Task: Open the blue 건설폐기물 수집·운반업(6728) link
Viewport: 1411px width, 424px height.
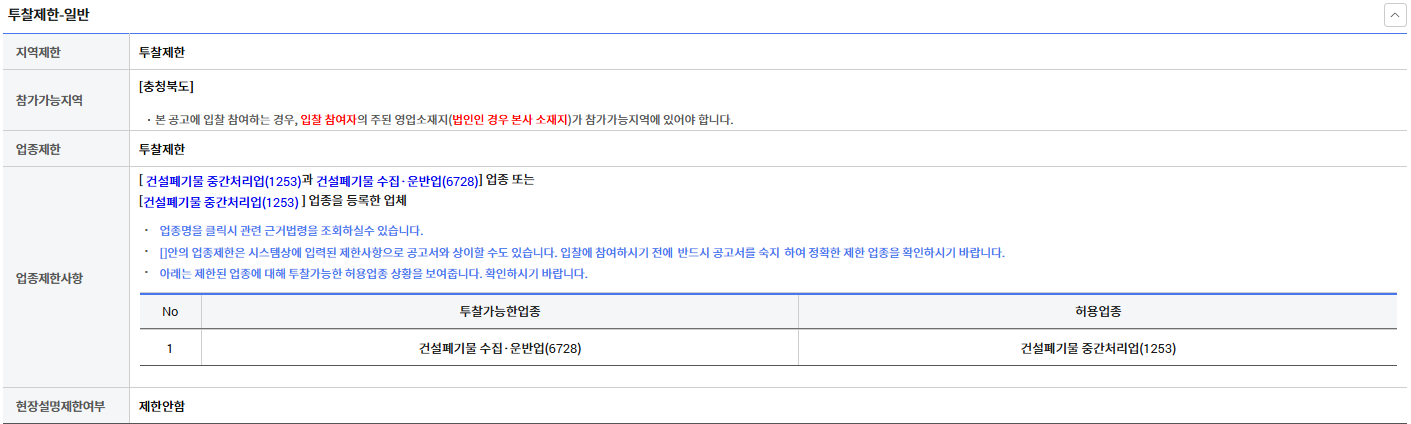Action: click(x=397, y=181)
